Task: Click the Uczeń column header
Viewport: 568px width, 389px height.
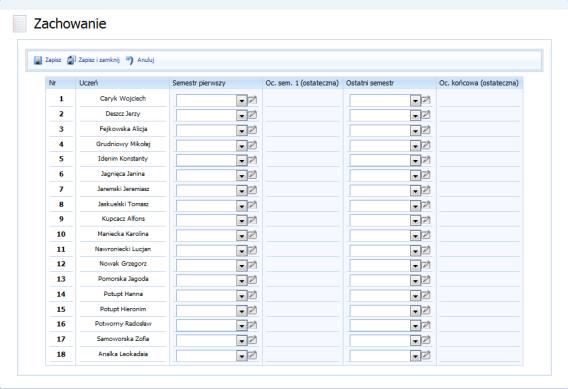Action: coord(89,83)
